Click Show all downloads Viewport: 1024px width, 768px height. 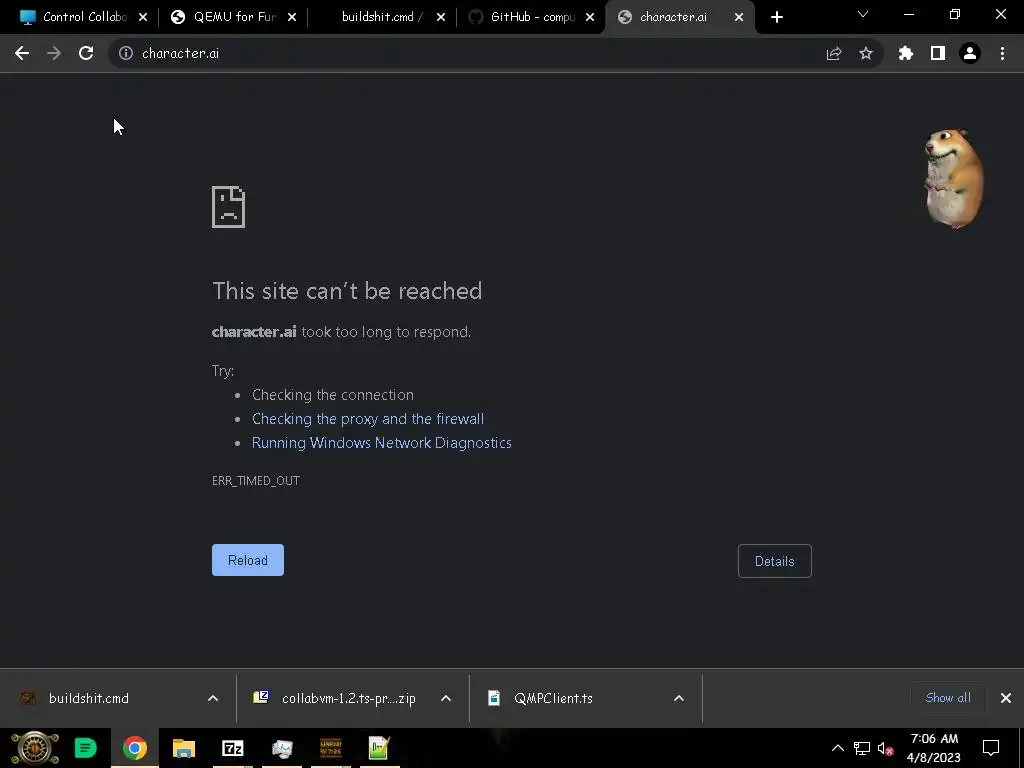[948, 697]
